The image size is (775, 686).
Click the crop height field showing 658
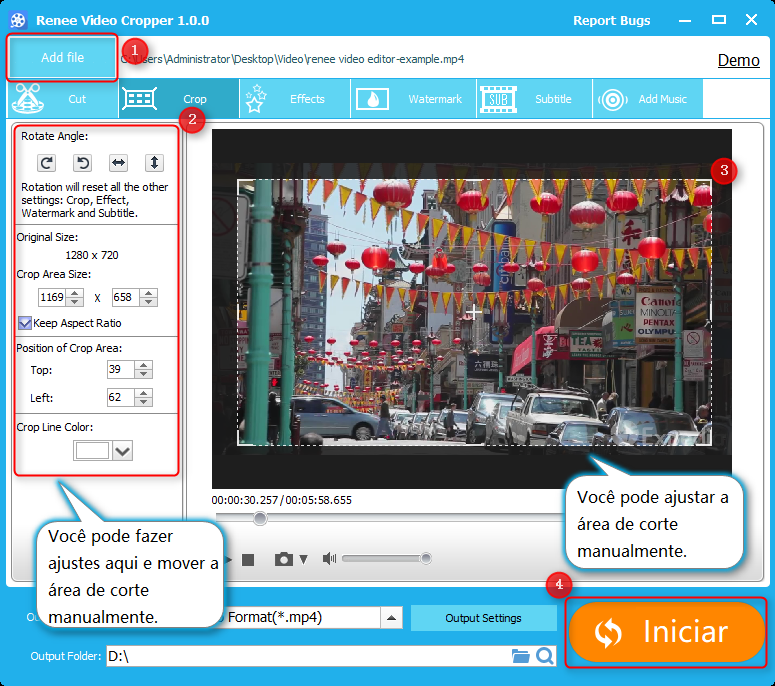(126, 298)
